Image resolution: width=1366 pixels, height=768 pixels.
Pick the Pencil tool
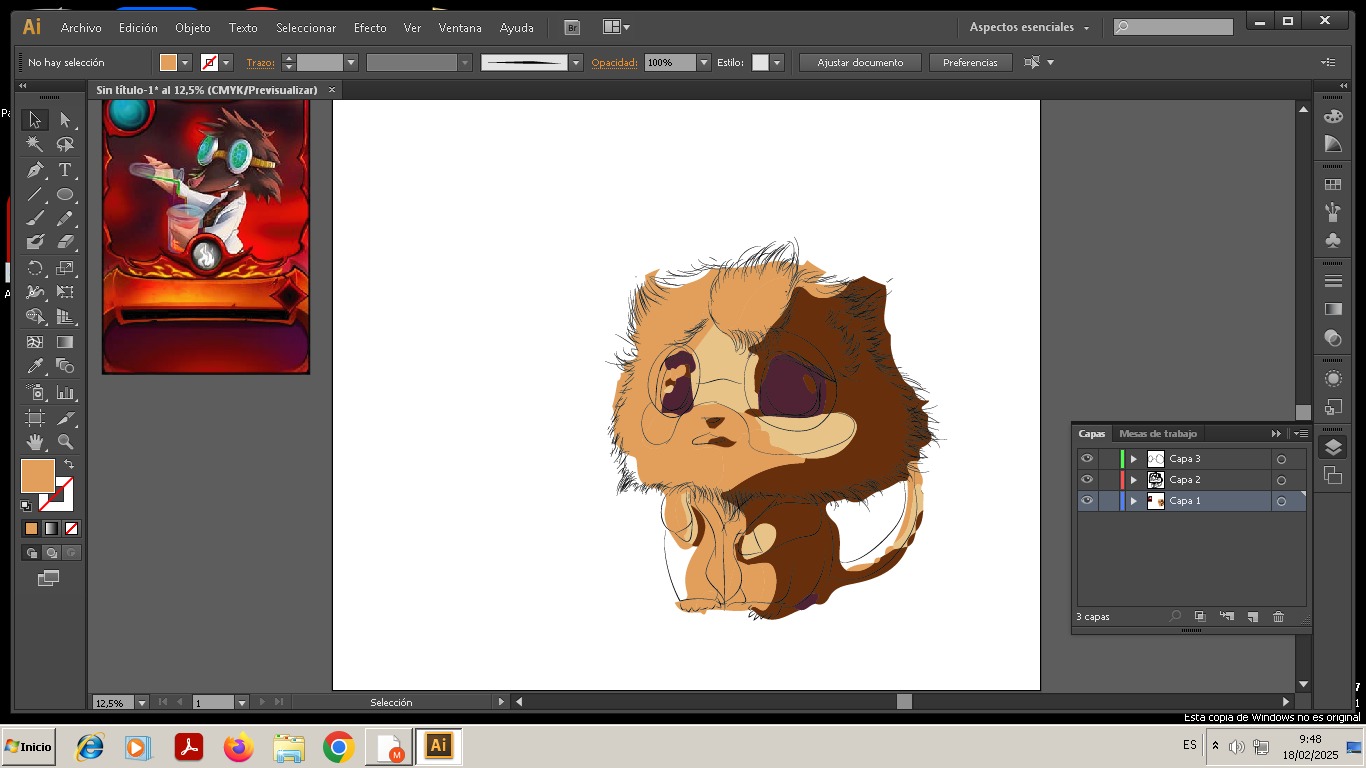(x=65, y=218)
